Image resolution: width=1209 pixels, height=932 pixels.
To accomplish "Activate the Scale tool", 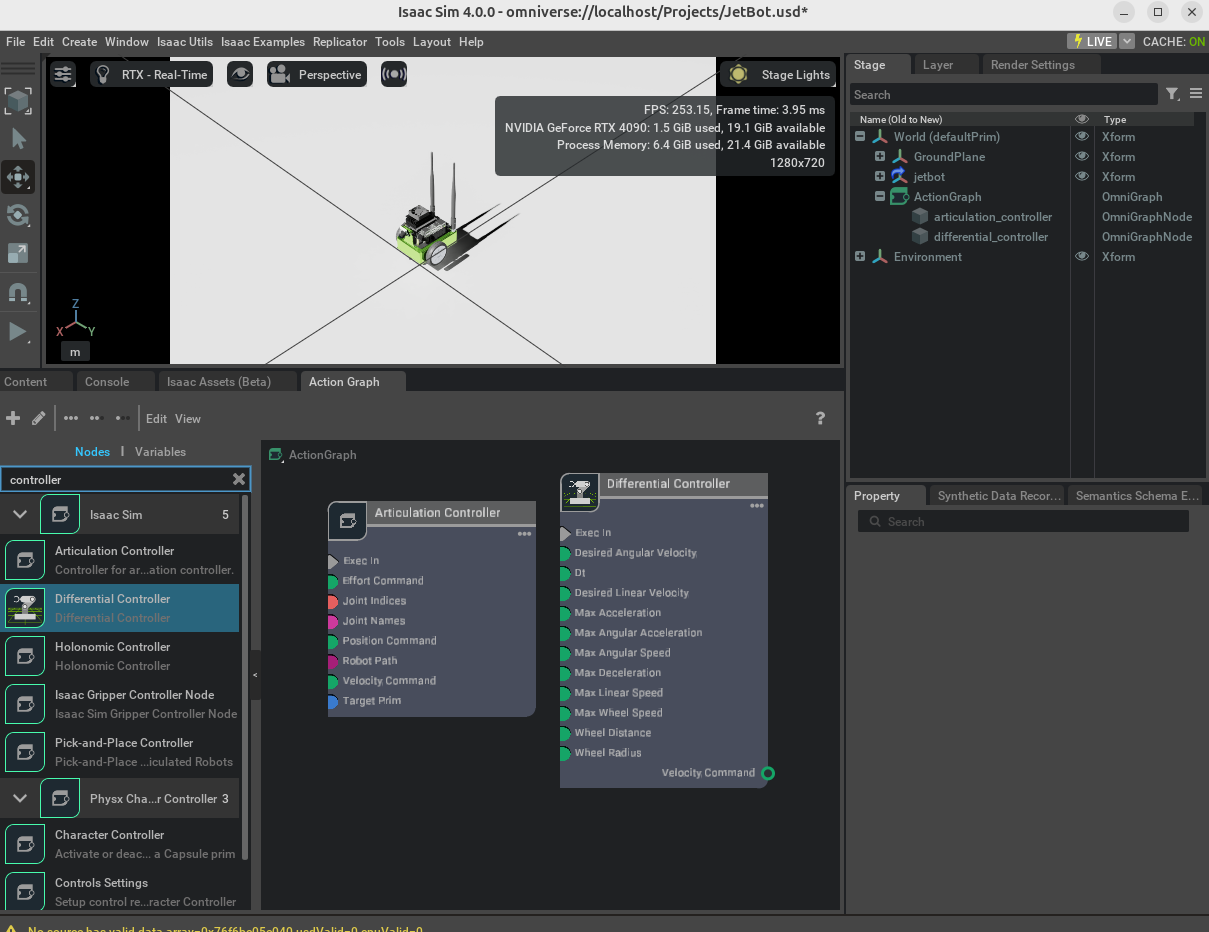I will click(18, 253).
